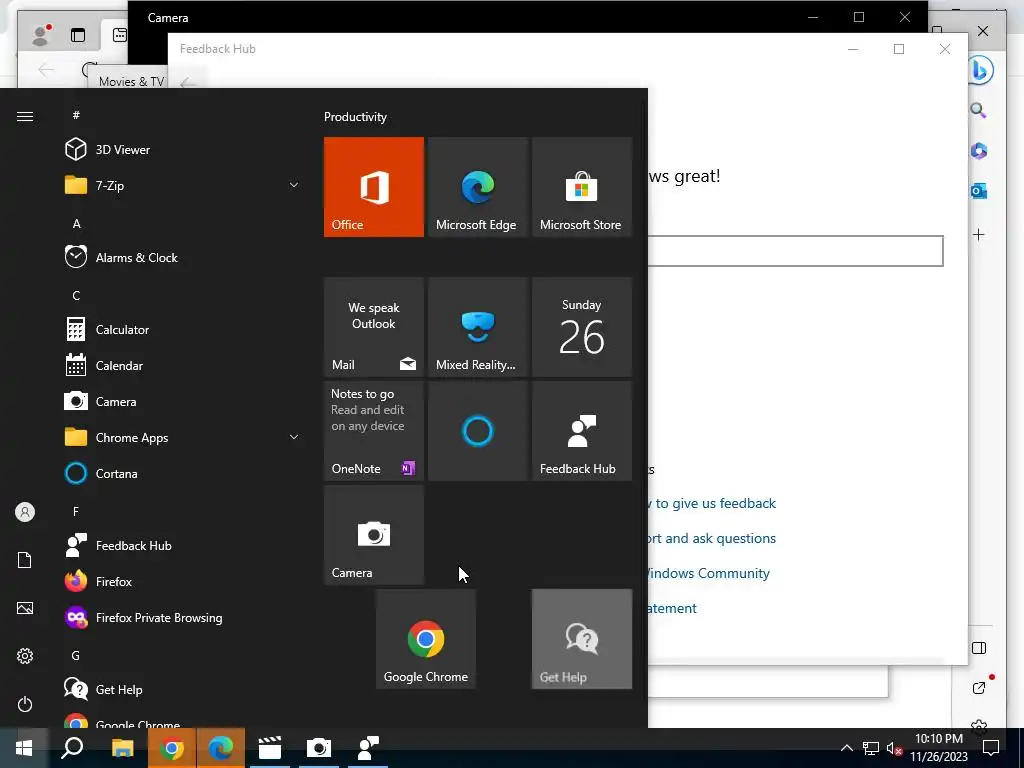Open the link ending in 'atement'
This screenshot has width=1024, height=768.
(x=672, y=608)
